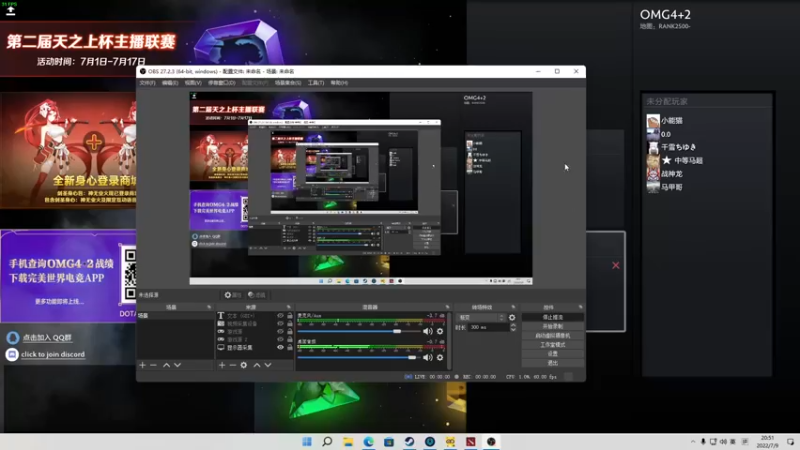Remove the selected scene with minus icon
The image size is (800, 450).
[153, 365]
